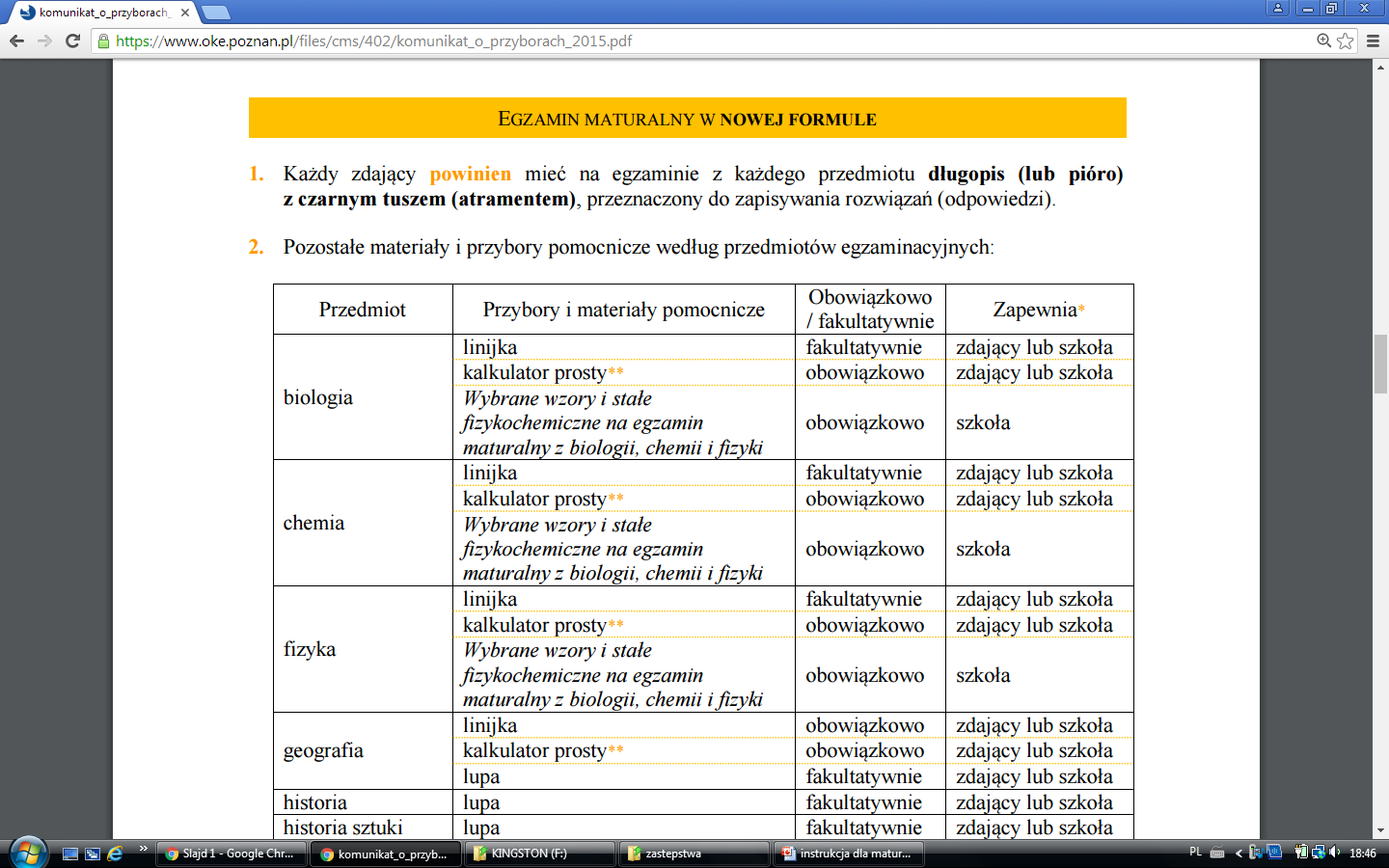Image resolution: width=1389 pixels, height=868 pixels.
Task: Reload the current PDF page
Action: [x=72, y=41]
